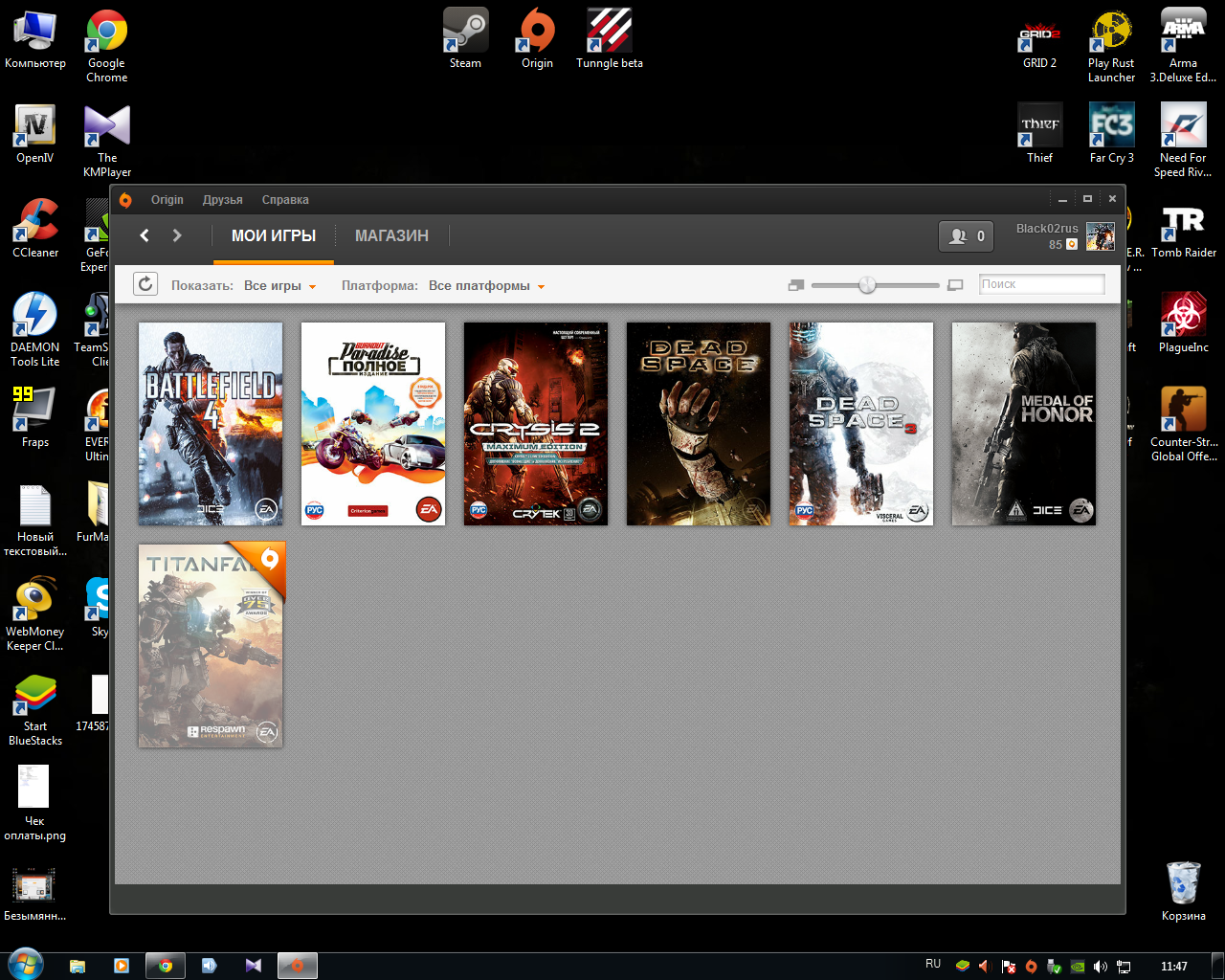
Task: Click the Black02rus profile avatar
Action: pyautogui.click(x=1101, y=236)
